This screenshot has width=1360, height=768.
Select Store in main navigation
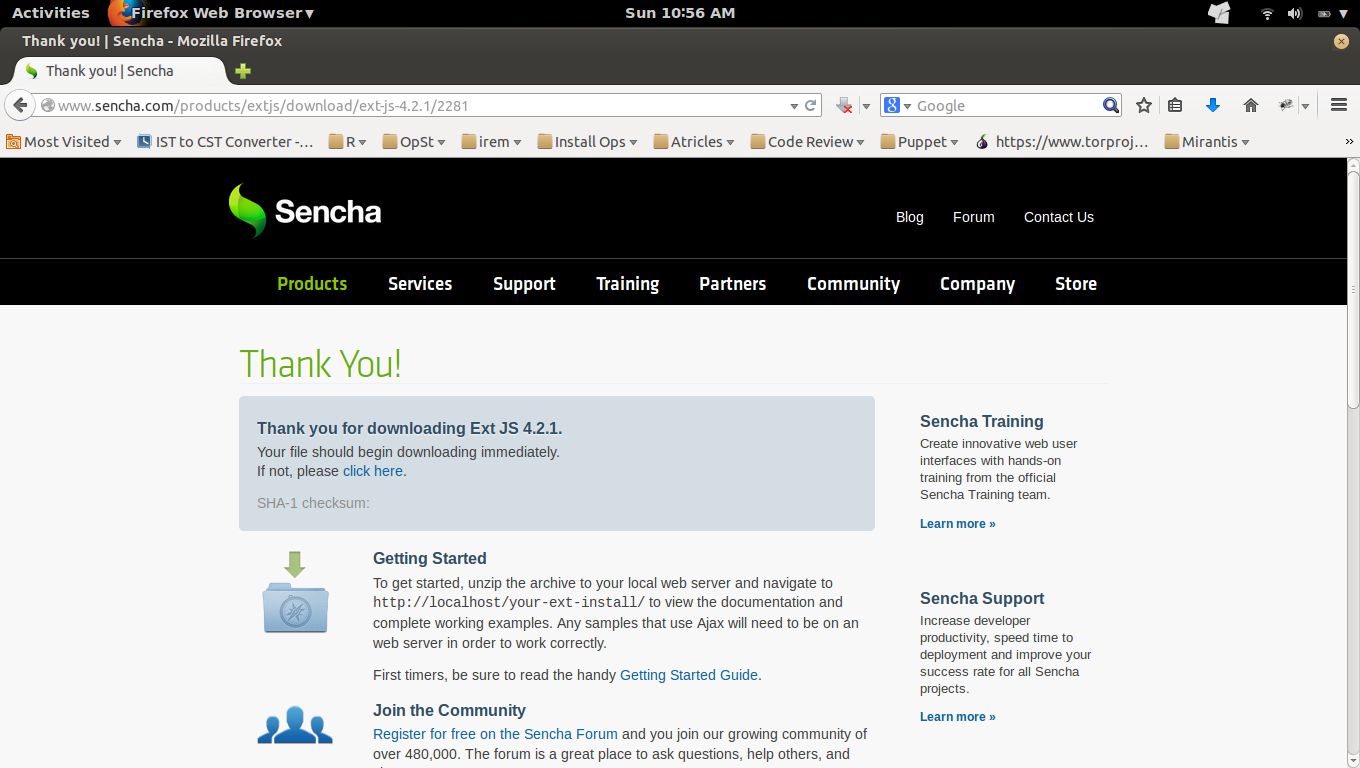click(x=1076, y=284)
